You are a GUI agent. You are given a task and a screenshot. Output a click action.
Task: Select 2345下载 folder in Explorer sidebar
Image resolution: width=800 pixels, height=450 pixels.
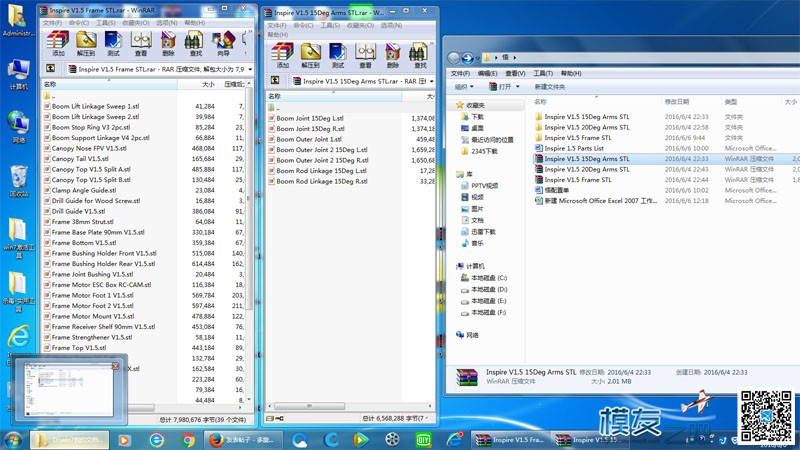pyautogui.click(x=479, y=151)
